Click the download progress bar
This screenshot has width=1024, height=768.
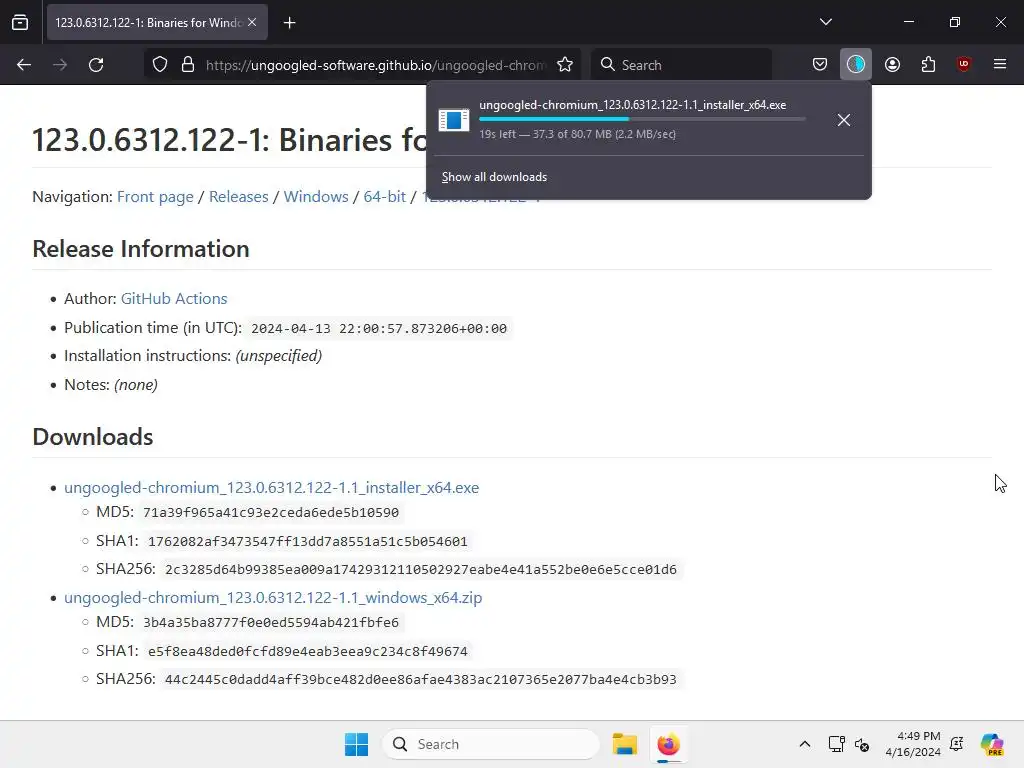point(642,119)
